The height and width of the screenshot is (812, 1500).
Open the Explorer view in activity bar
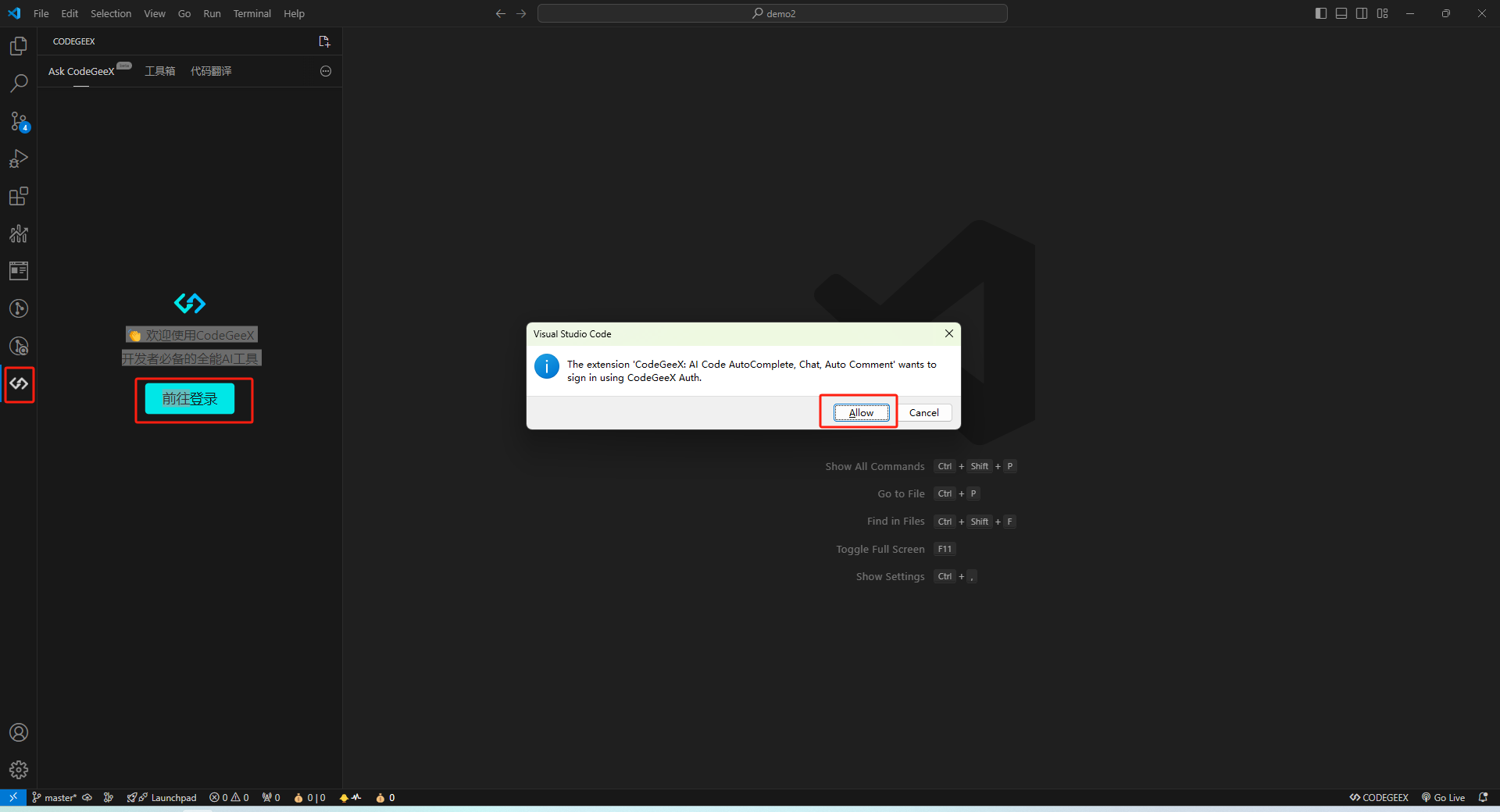coord(19,46)
